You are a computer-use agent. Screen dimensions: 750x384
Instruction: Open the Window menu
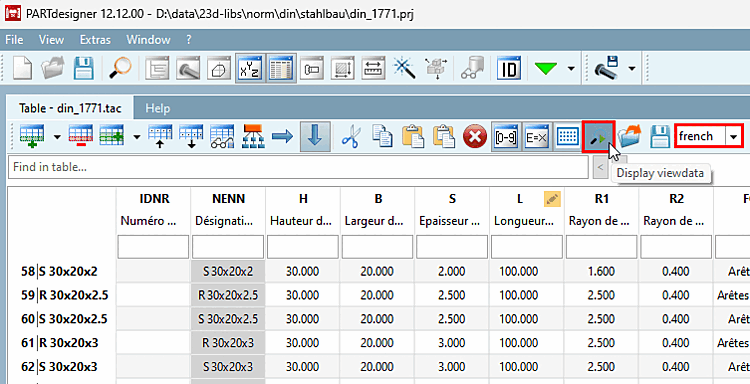148,40
